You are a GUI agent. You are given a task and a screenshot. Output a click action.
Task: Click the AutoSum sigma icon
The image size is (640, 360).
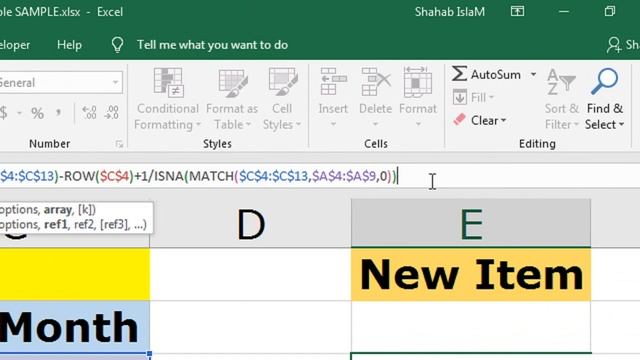[x=459, y=74]
